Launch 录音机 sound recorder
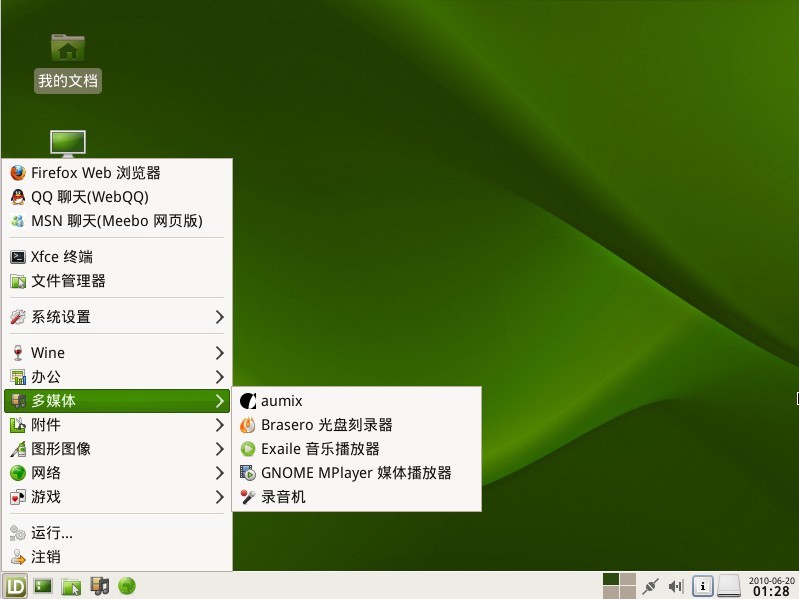 click(357, 497)
